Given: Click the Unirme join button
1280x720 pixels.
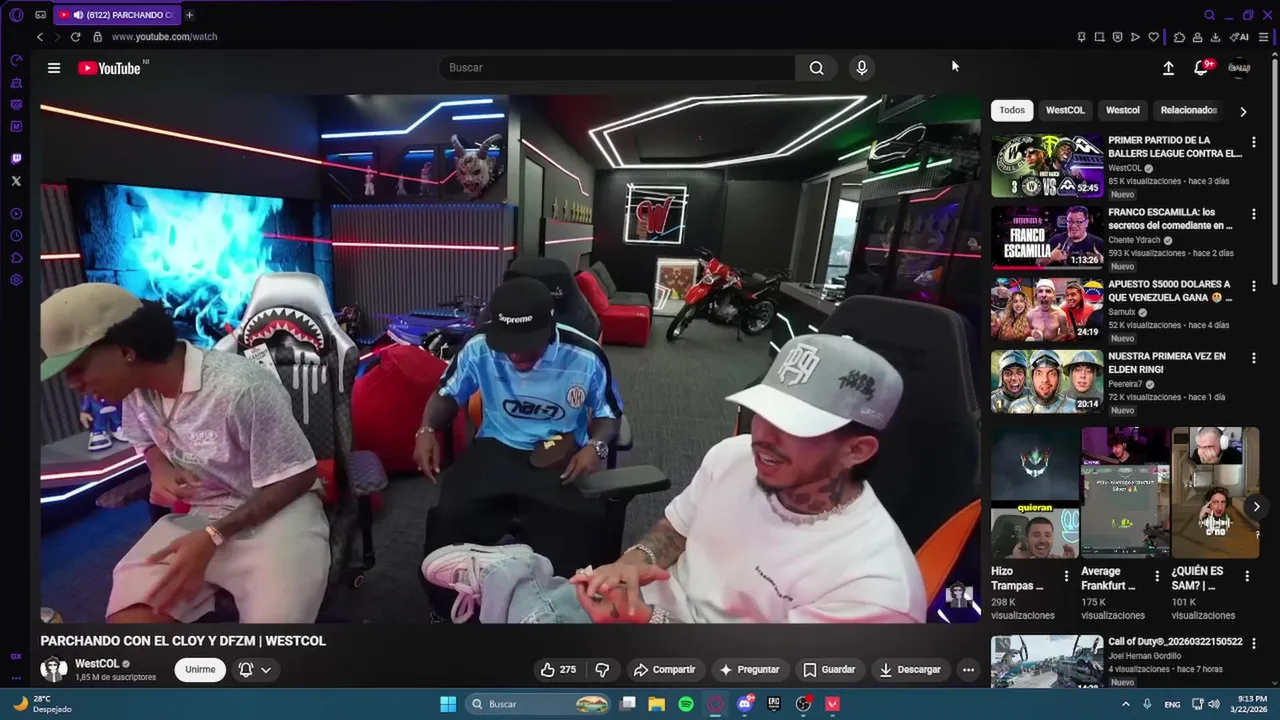Looking at the screenshot, I should click(200, 670).
